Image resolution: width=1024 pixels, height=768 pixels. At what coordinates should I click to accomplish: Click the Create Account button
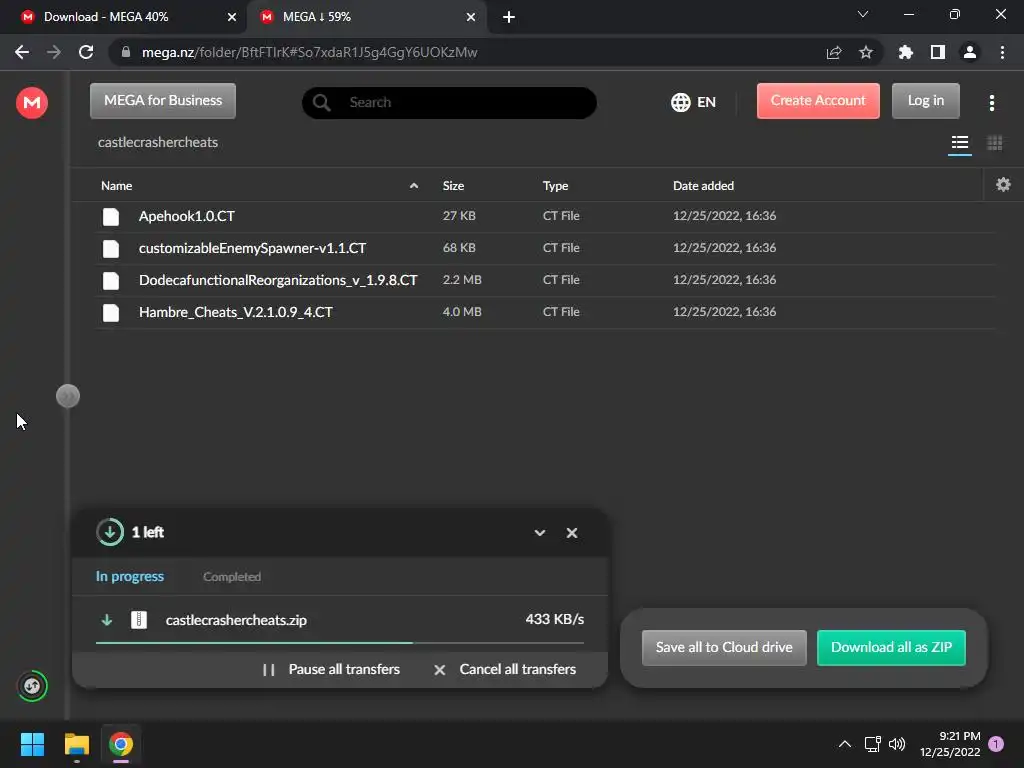(818, 101)
